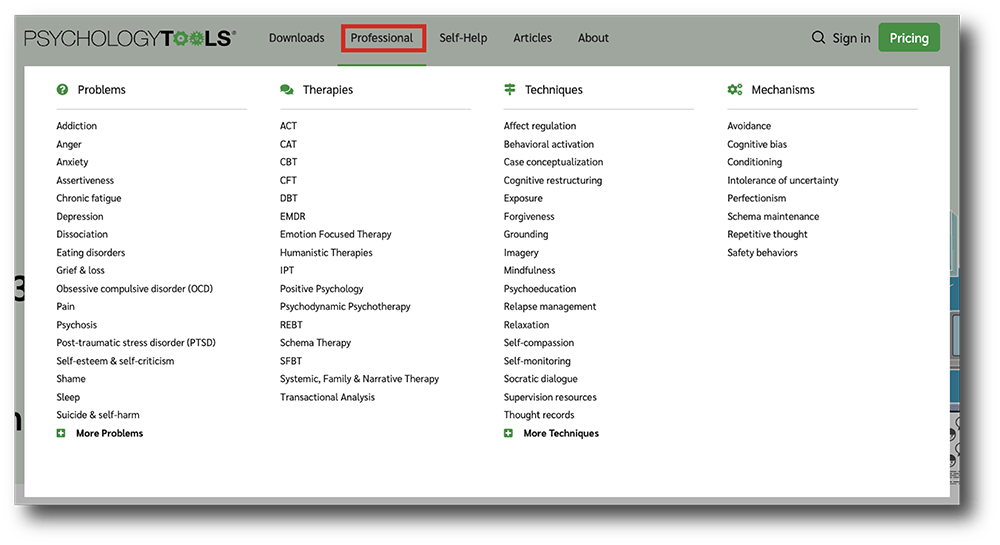Open the CBT therapy link
Screen dimensions: 1000x545
pyautogui.click(x=288, y=162)
